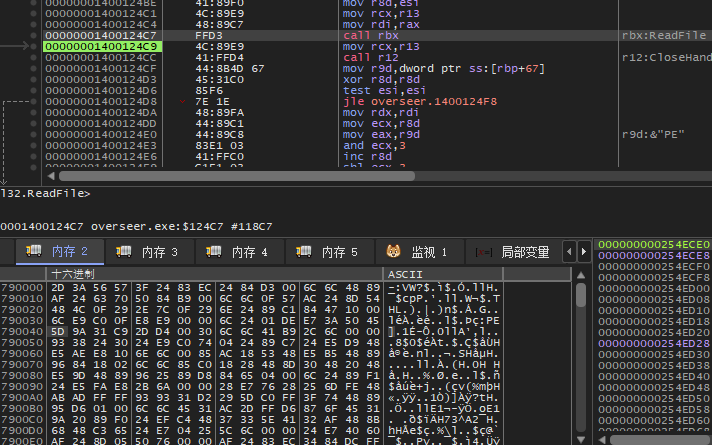Switch to the 内存 3 dump tab
This screenshot has width=712, height=445.
[150, 252]
